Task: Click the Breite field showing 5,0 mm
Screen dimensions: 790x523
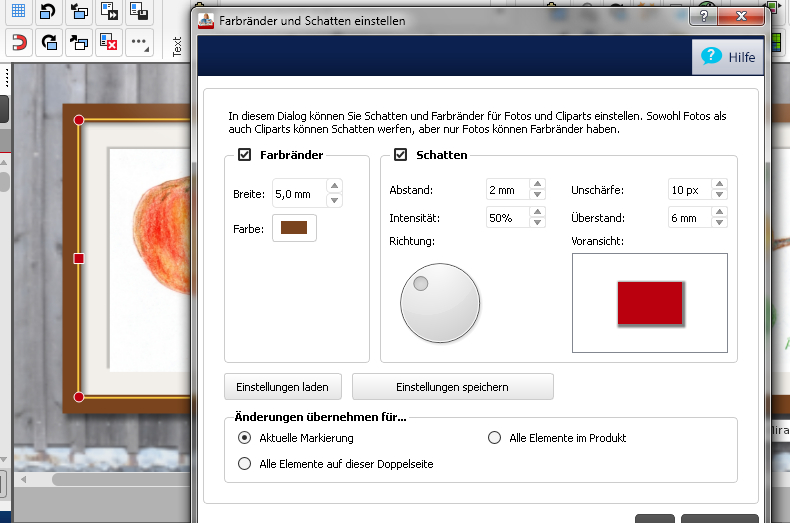Action: click(x=300, y=193)
